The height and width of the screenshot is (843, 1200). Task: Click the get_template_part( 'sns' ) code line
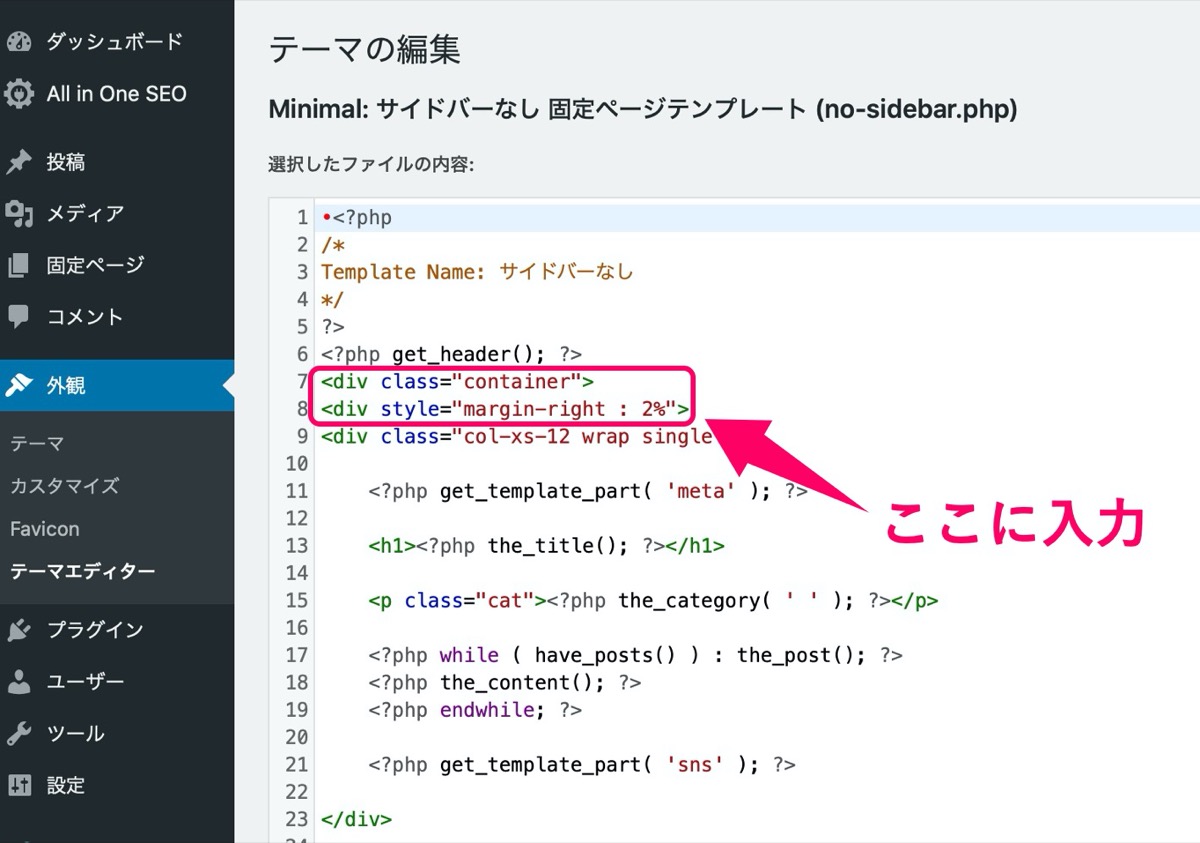582,764
